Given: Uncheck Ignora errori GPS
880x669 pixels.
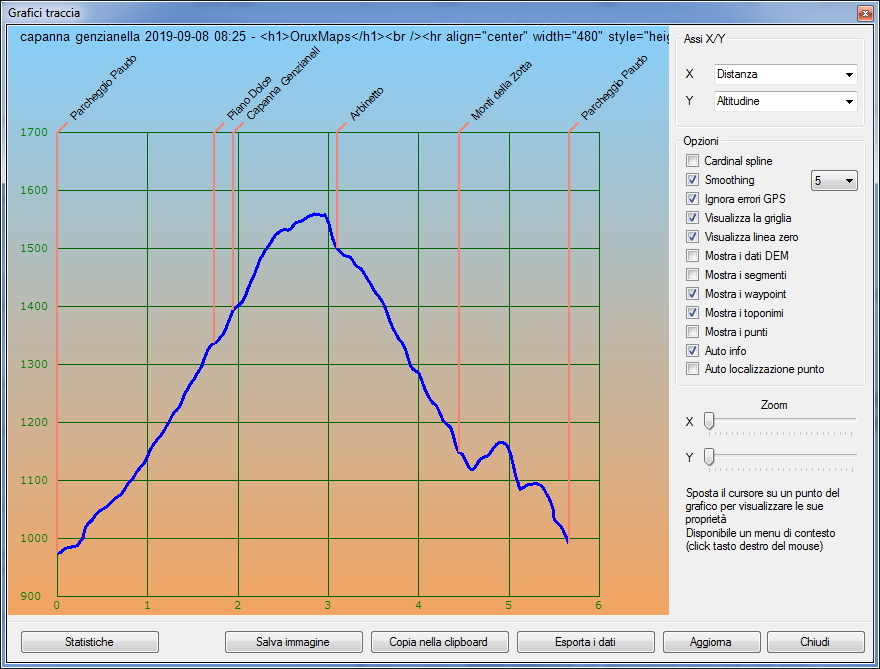Looking at the screenshot, I should (x=692, y=199).
